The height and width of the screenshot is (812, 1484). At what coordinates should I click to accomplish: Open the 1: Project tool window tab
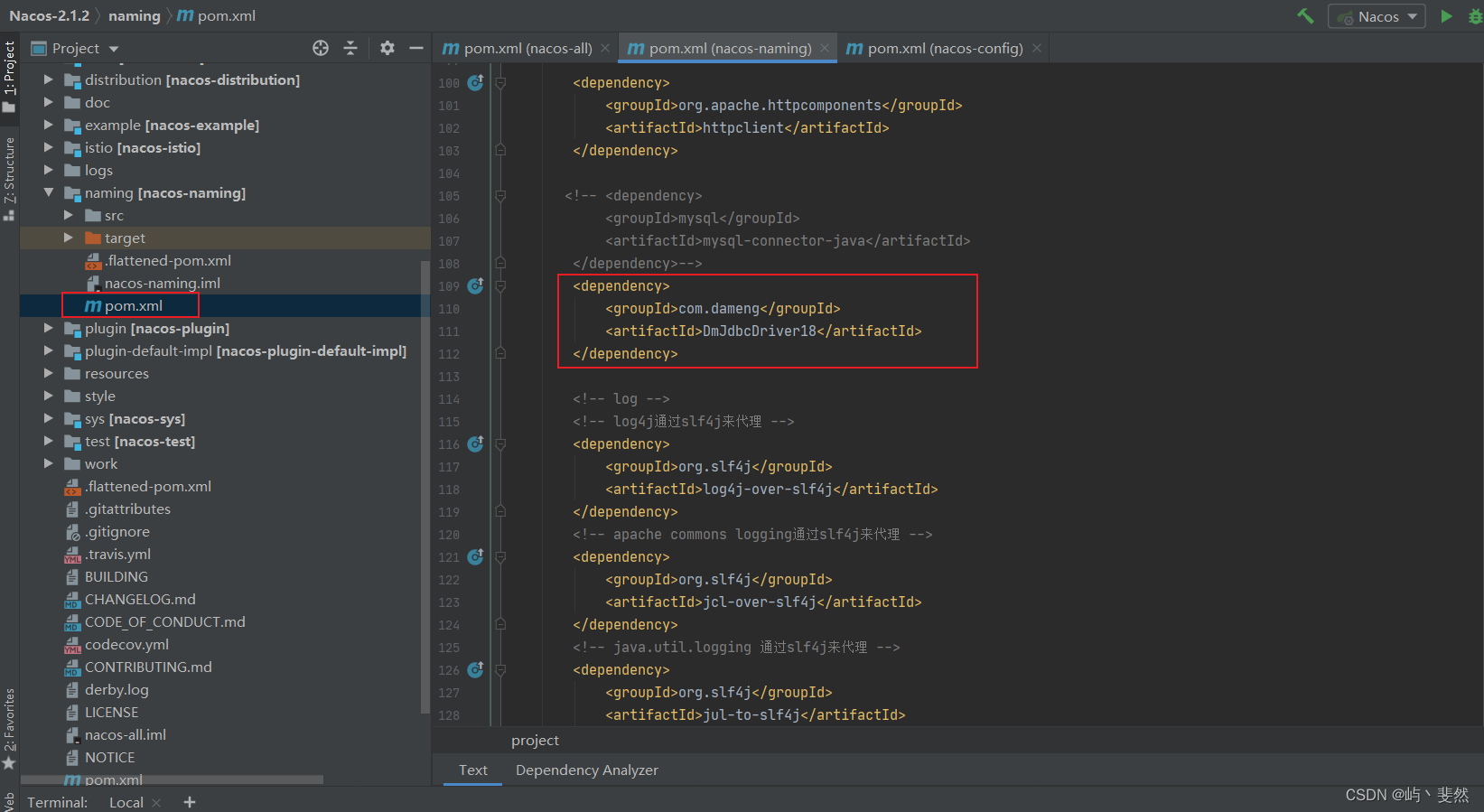point(9,77)
